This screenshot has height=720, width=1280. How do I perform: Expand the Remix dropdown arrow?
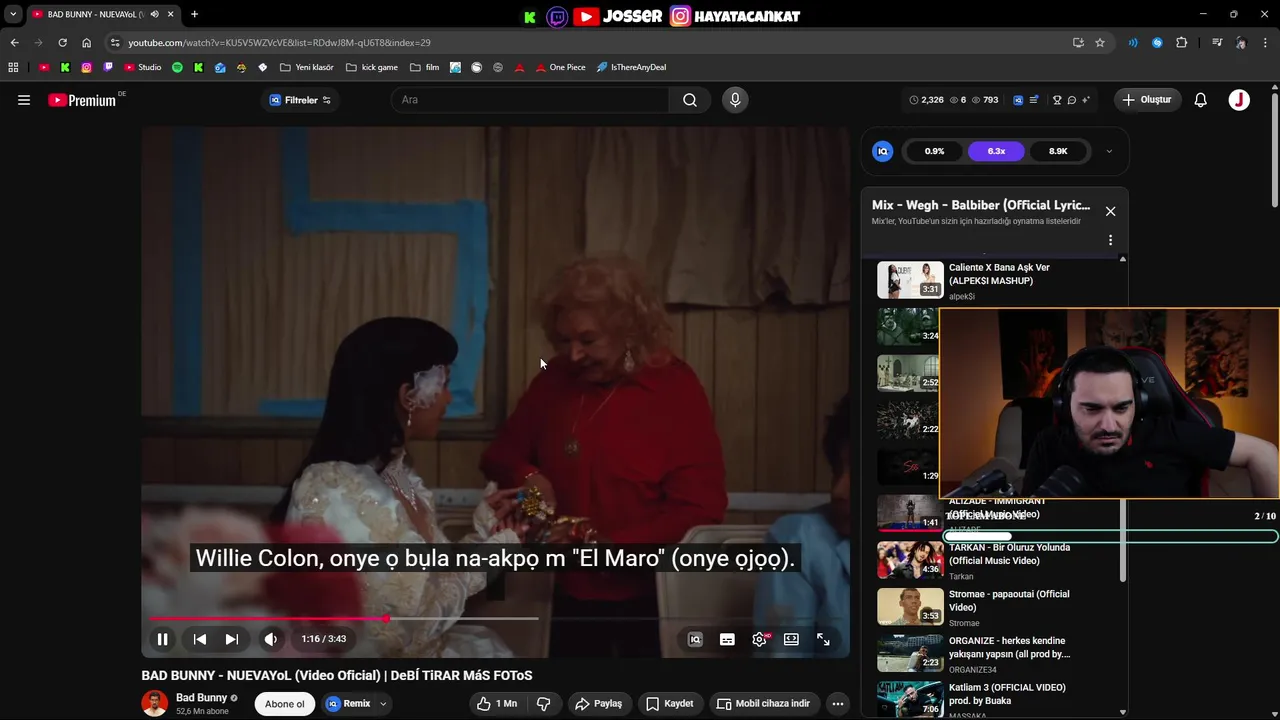(x=383, y=704)
